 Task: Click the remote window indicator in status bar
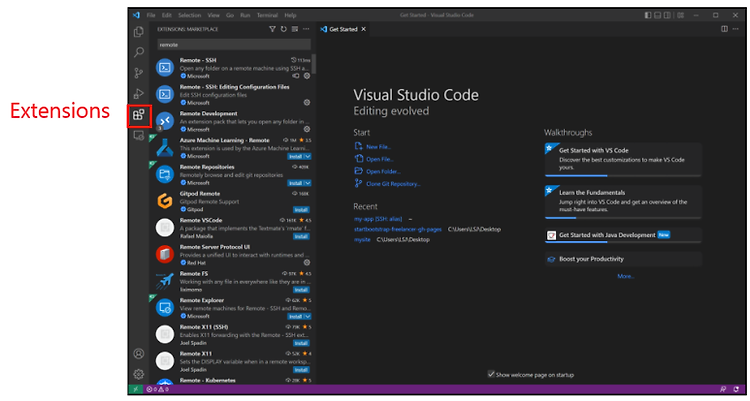tap(136, 389)
